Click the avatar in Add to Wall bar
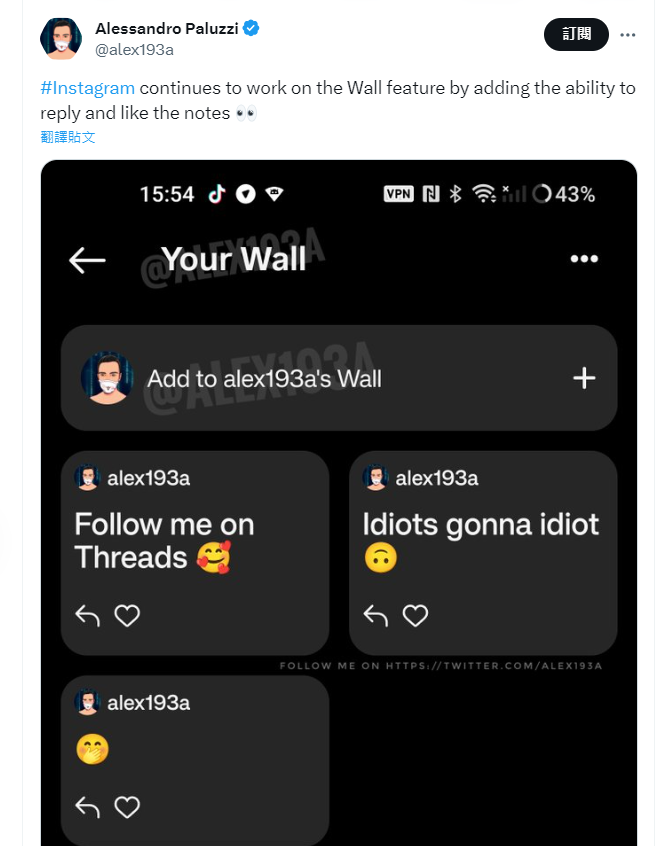Image resolution: width=666 pixels, height=846 pixels. (x=108, y=378)
